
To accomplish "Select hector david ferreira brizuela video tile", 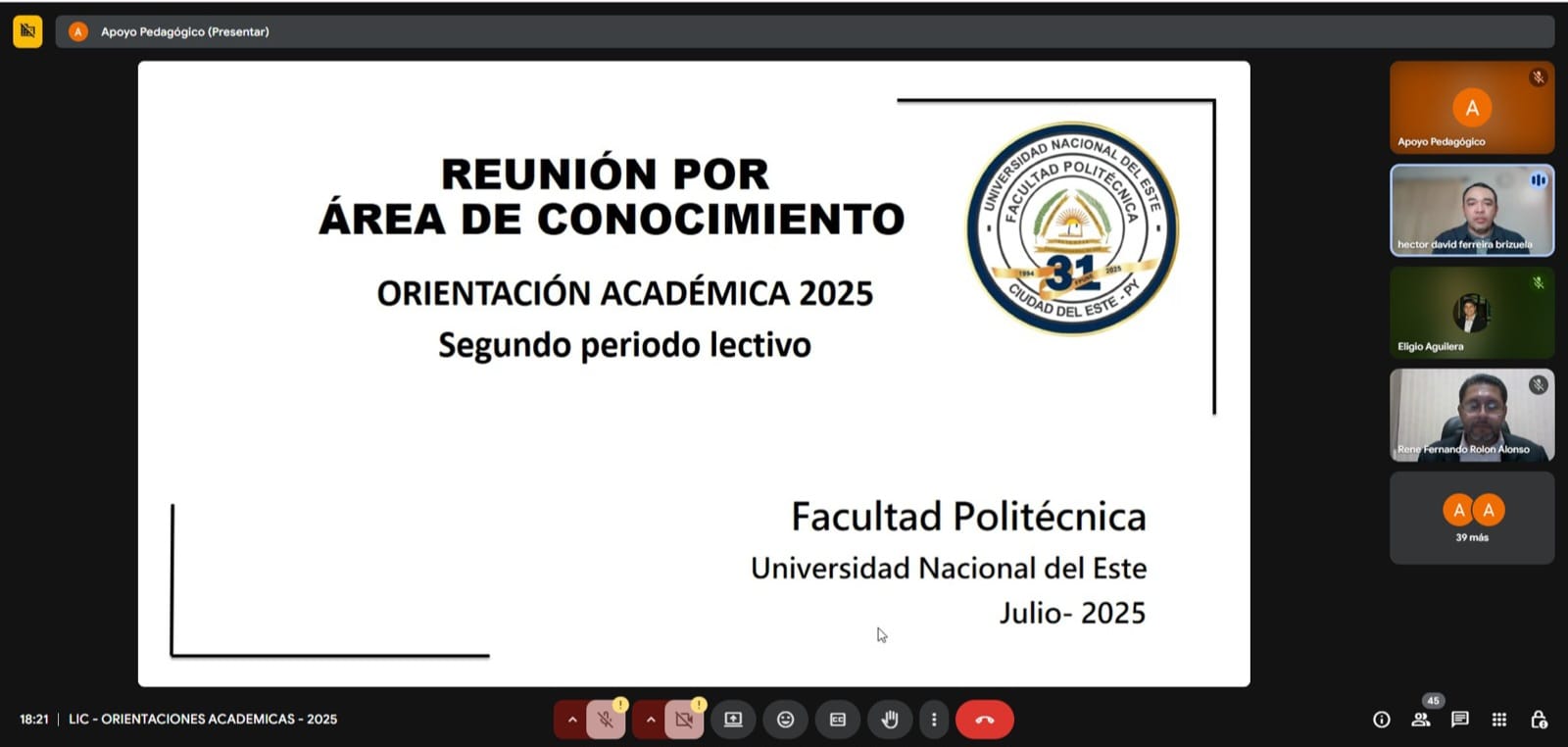I will coord(1472,211).
